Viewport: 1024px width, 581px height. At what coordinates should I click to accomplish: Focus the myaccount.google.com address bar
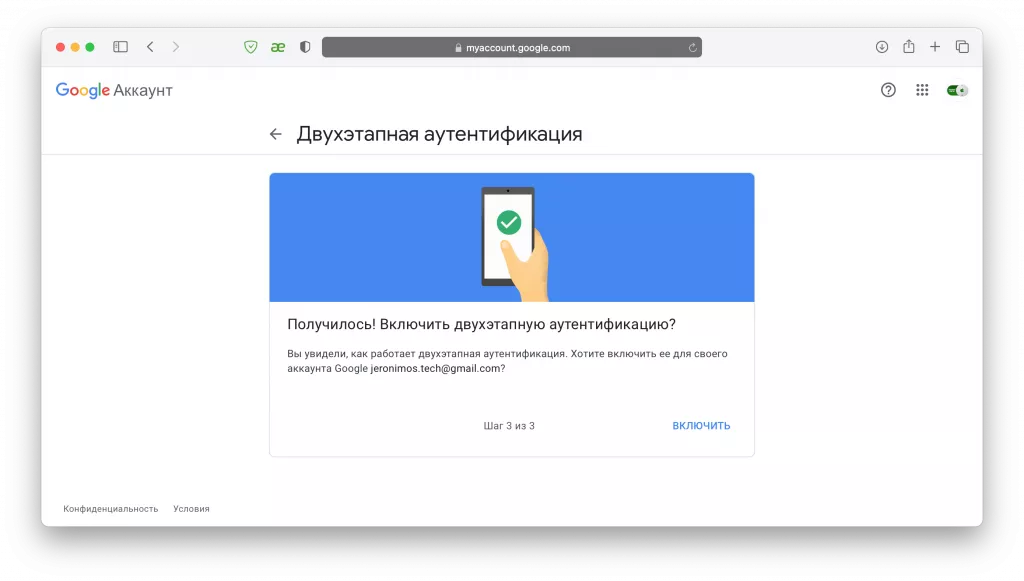(511, 47)
